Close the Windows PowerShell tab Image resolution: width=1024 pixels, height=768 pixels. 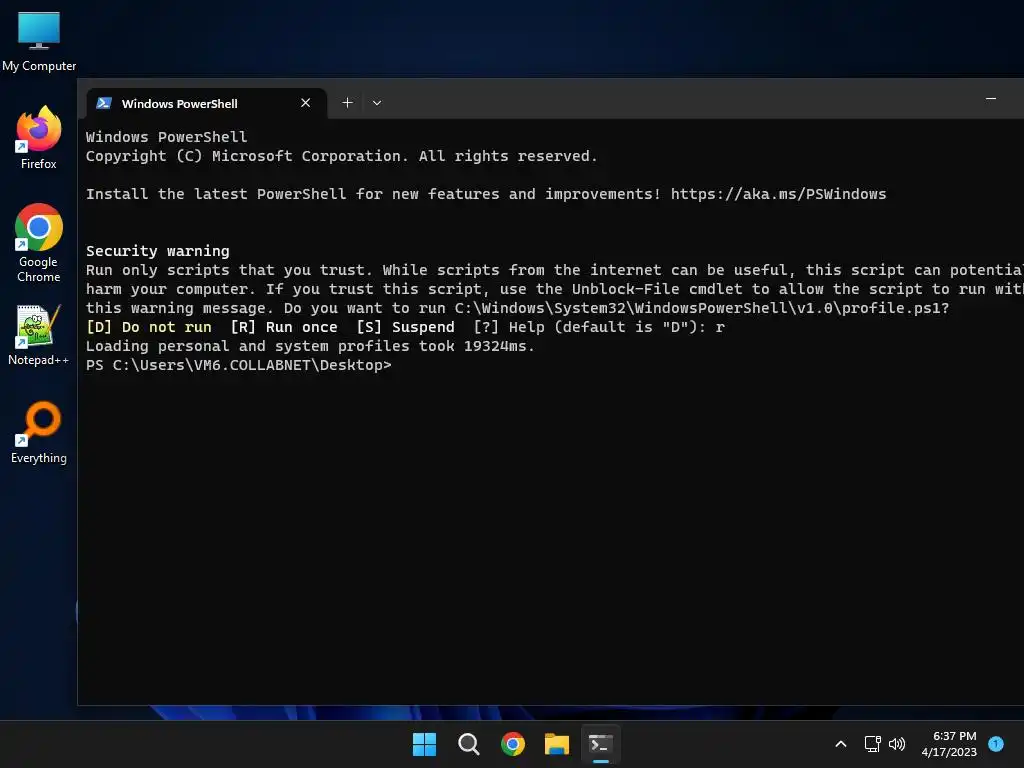click(x=305, y=103)
